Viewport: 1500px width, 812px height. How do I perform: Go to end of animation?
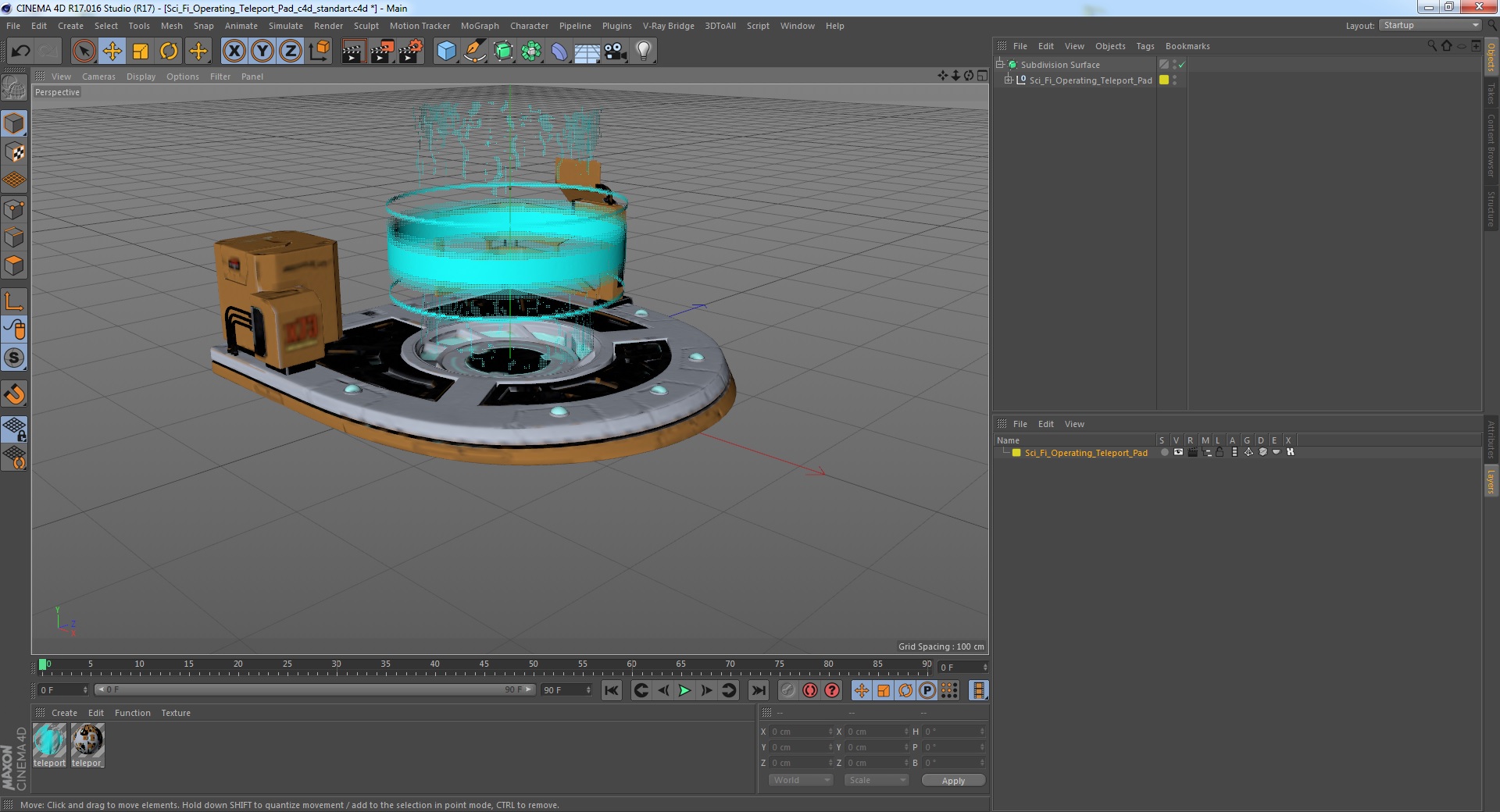[758, 690]
